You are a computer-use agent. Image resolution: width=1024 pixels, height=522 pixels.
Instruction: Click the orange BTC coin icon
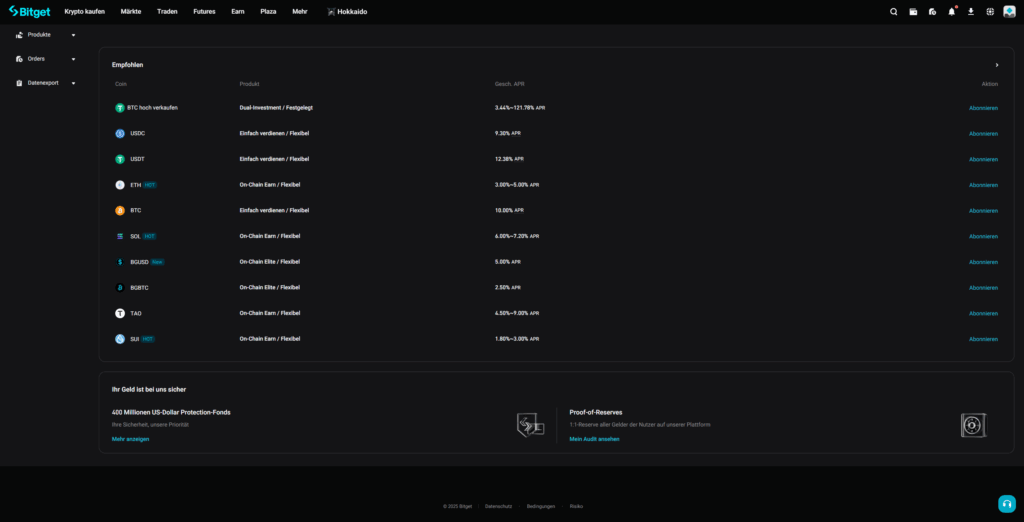pyautogui.click(x=120, y=210)
